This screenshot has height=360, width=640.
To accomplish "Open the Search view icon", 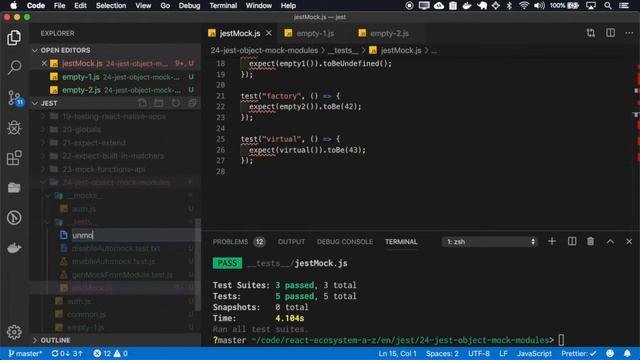I will (14, 67).
